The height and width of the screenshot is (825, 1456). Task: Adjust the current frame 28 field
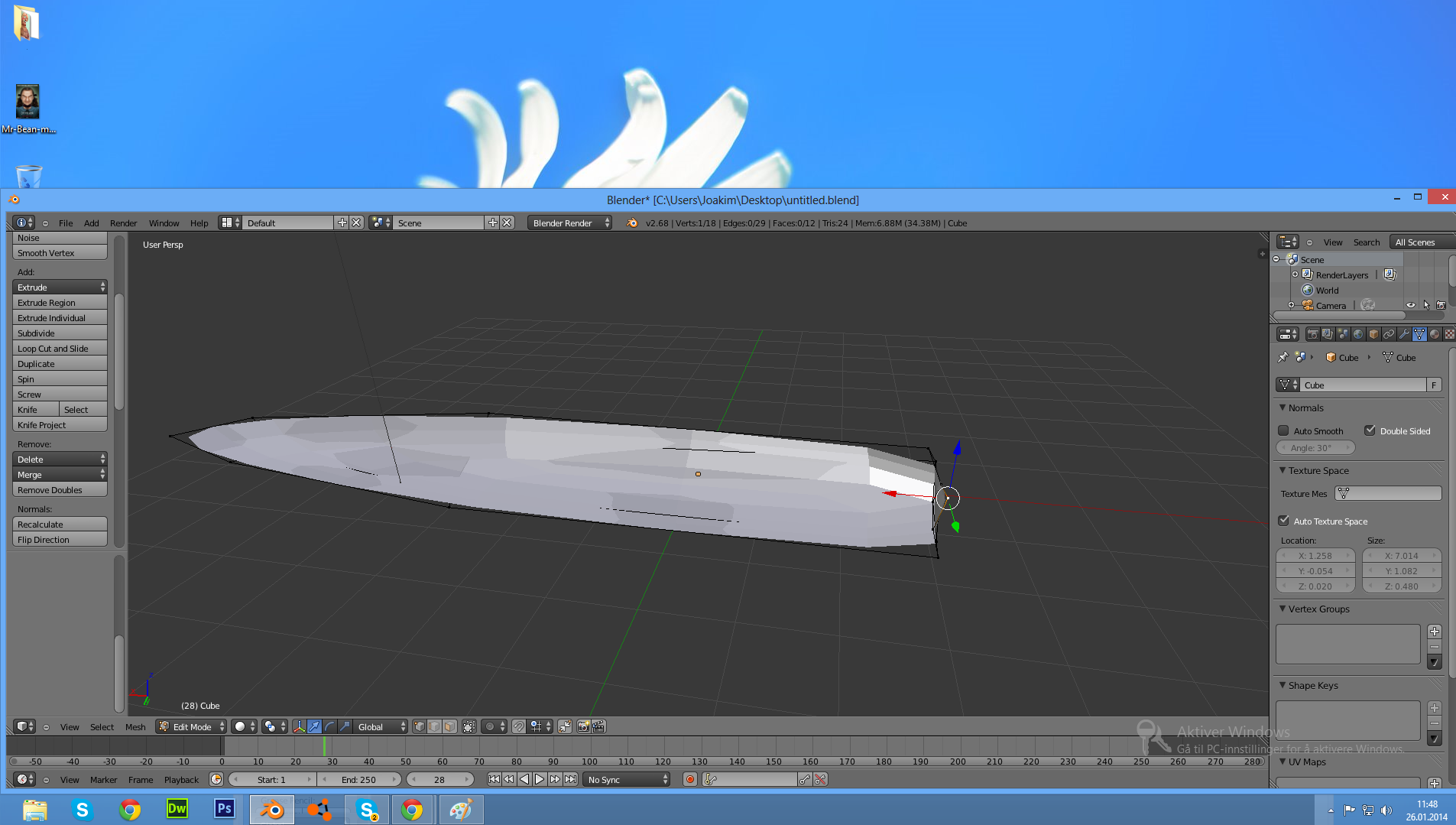(x=439, y=779)
